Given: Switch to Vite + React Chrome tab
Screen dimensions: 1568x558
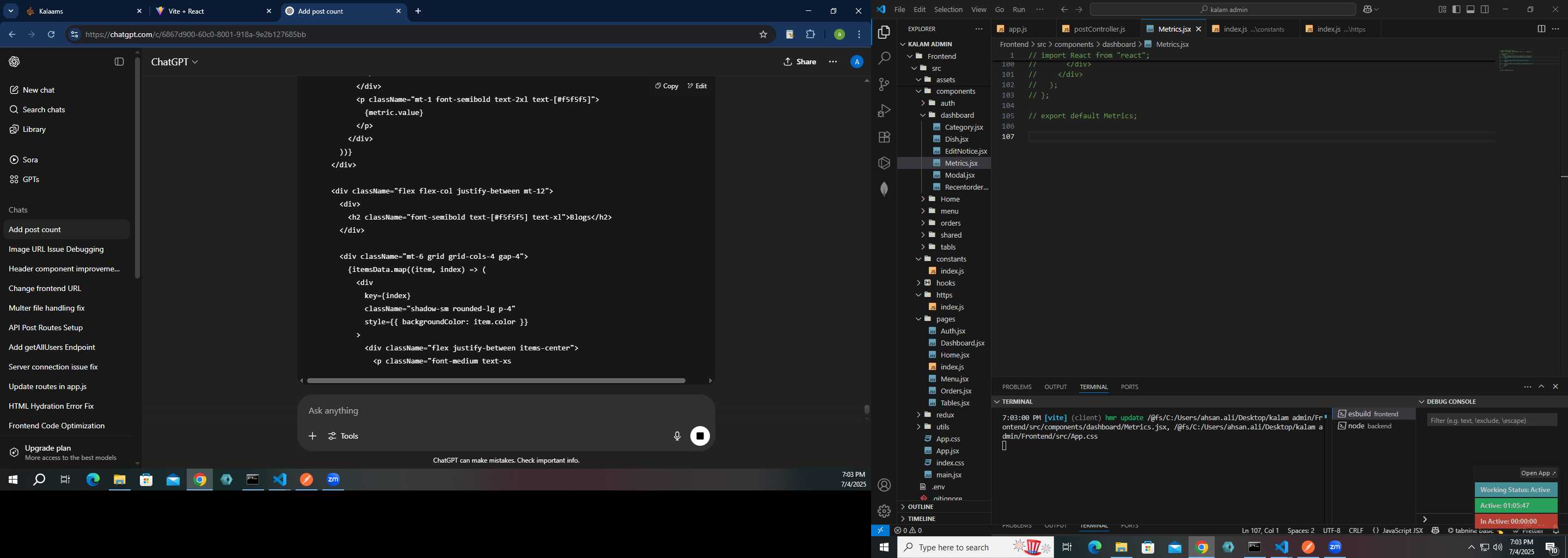Looking at the screenshot, I should coord(213,11).
